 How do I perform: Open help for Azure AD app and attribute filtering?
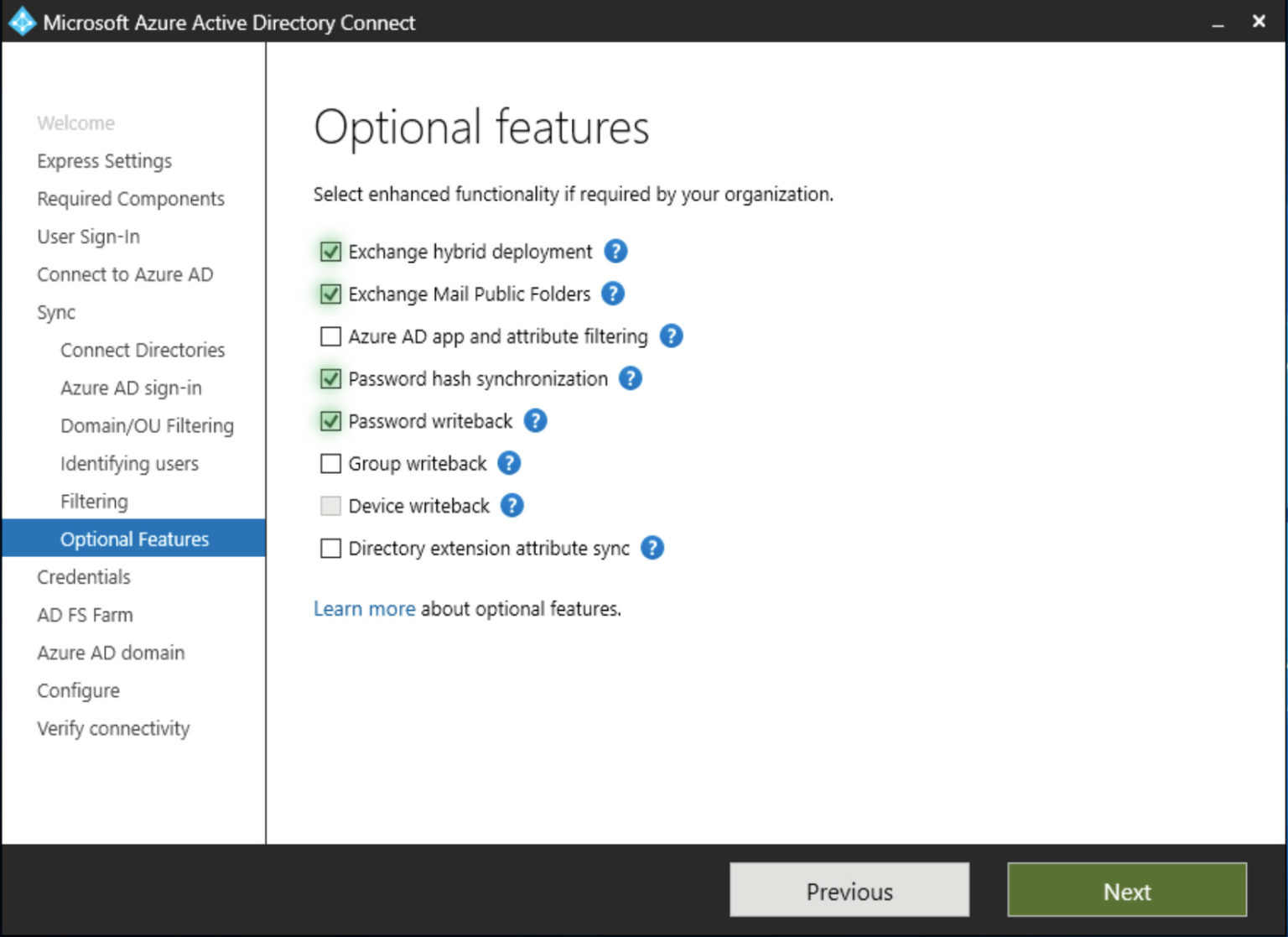pyautogui.click(x=670, y=336)
